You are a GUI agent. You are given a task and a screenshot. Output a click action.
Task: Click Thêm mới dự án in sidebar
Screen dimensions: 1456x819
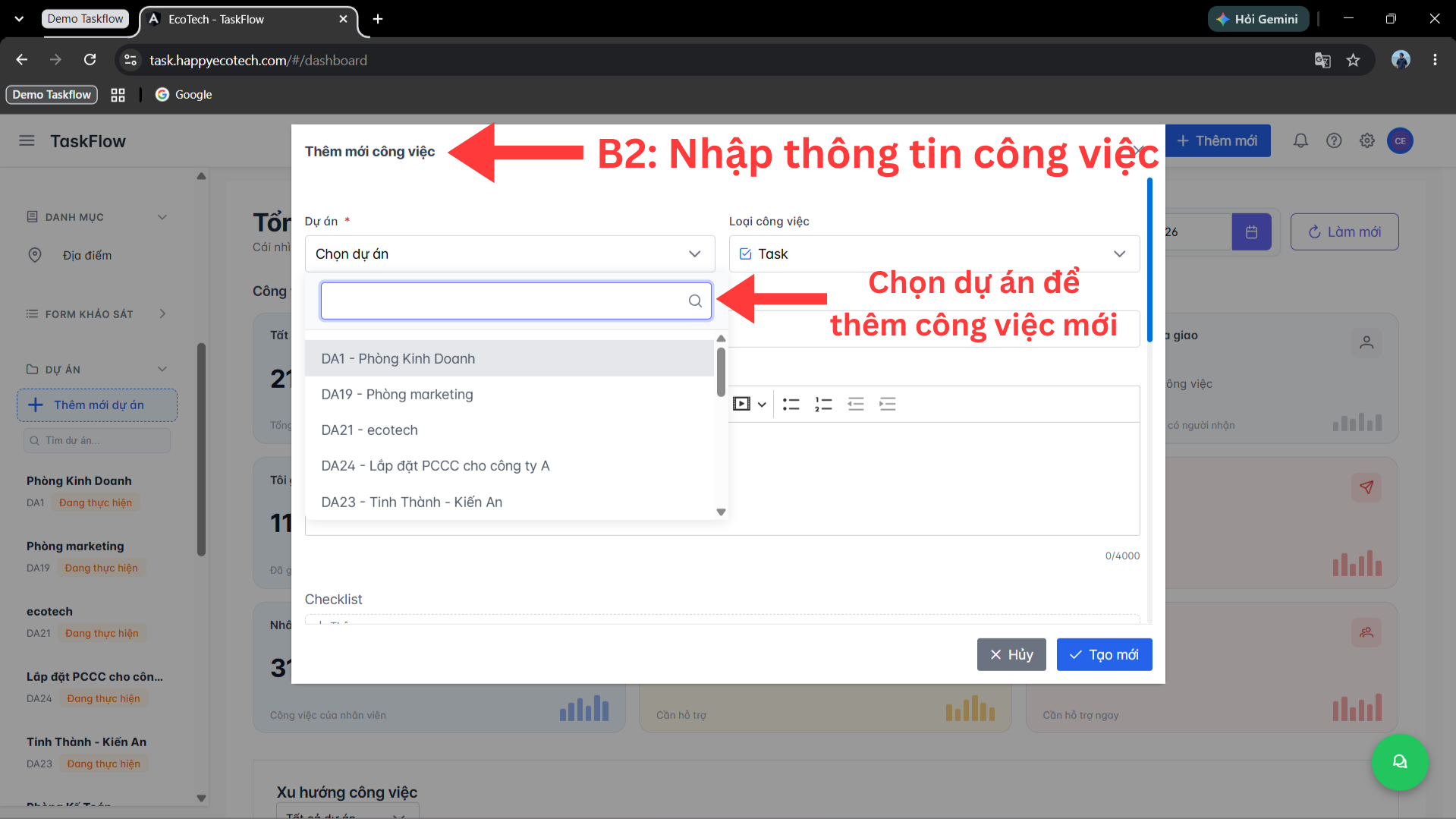[x=97, y=405]
